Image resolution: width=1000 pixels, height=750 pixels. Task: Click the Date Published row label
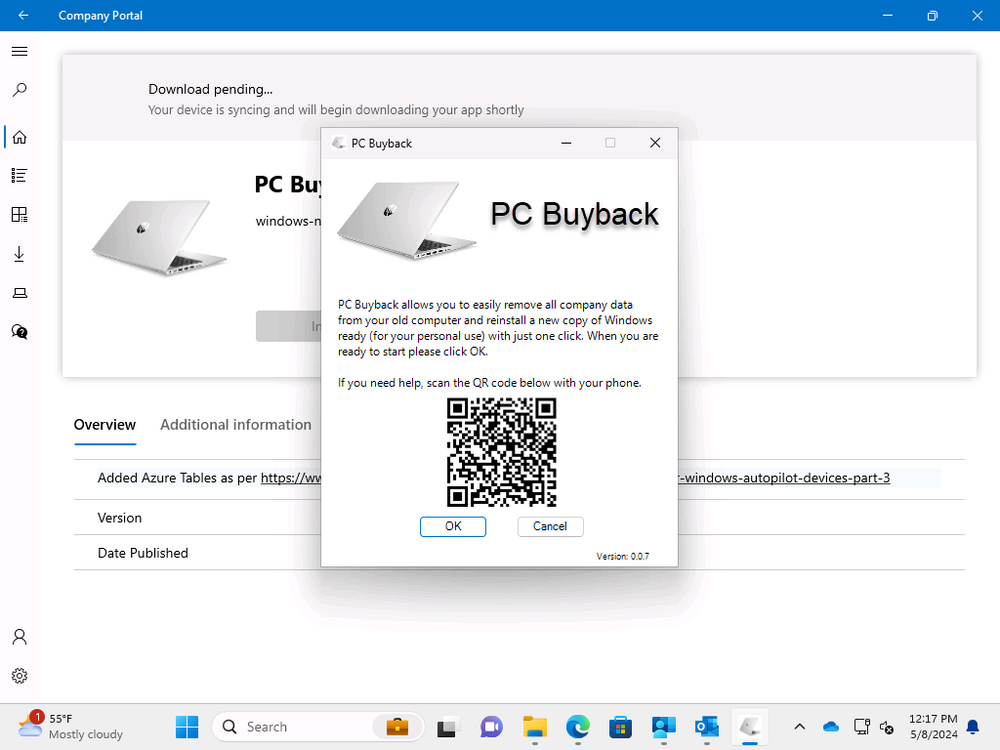click(x=143, y=553)
